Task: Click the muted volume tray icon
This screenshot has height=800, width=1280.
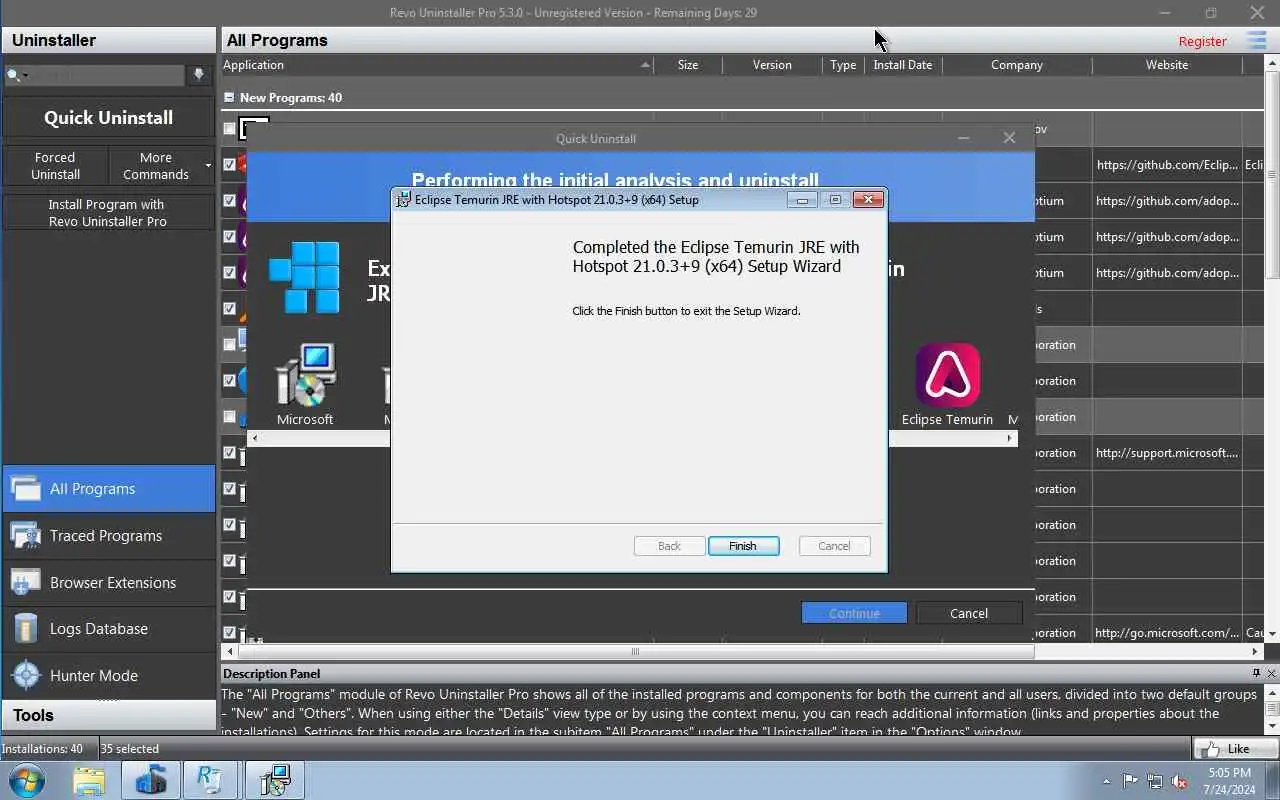Action: pos(1180,781)
